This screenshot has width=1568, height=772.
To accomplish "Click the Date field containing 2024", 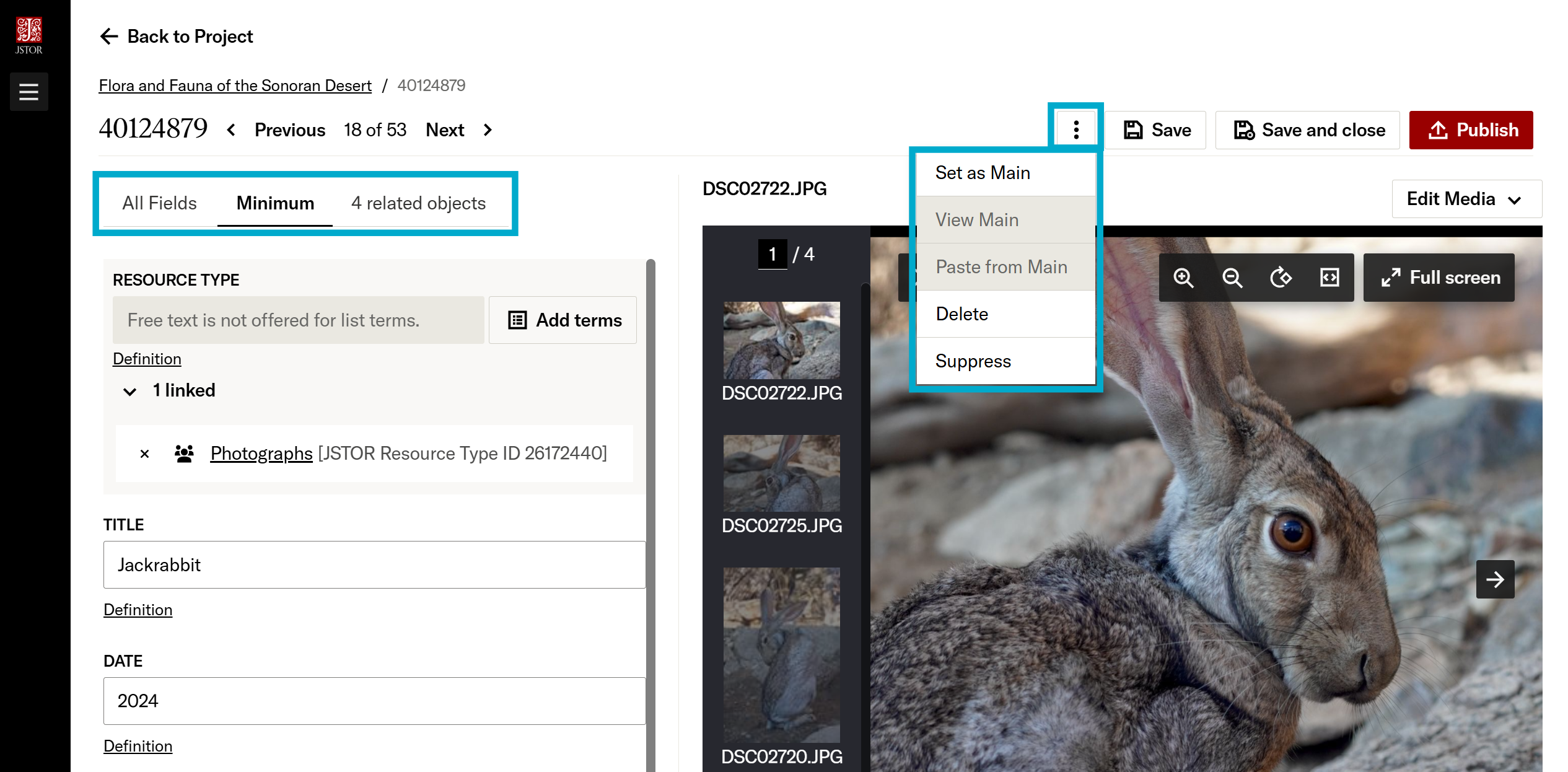I will coord(374,701).
